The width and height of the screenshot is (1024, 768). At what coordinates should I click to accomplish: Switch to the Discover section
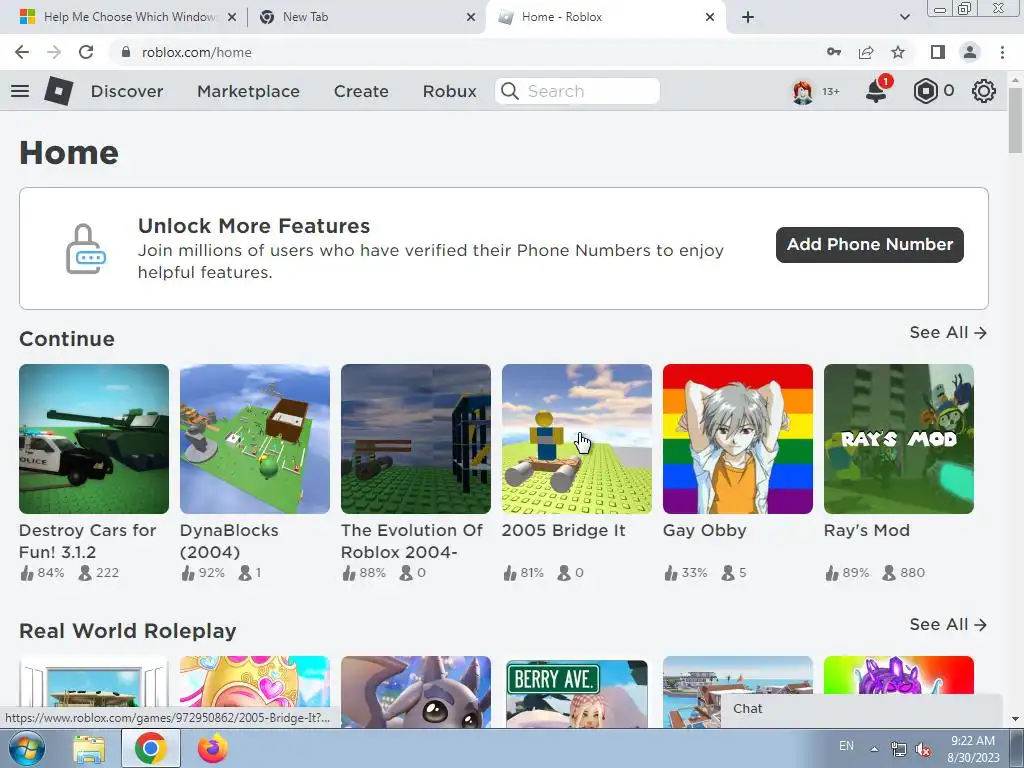click(127, 91)
